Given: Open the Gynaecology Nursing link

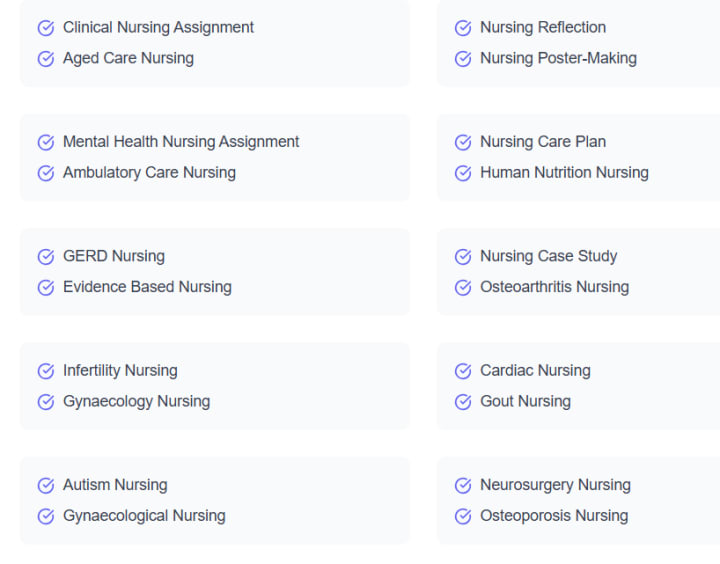Looking at the screenshot, I should [136, 402].
